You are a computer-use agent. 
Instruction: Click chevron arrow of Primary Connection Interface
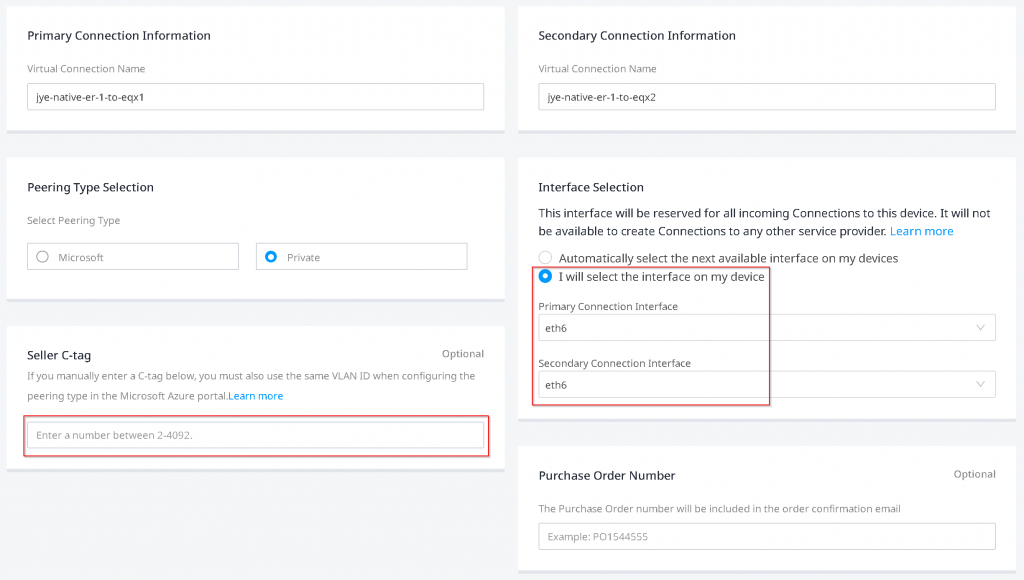[x=979, y=328]
